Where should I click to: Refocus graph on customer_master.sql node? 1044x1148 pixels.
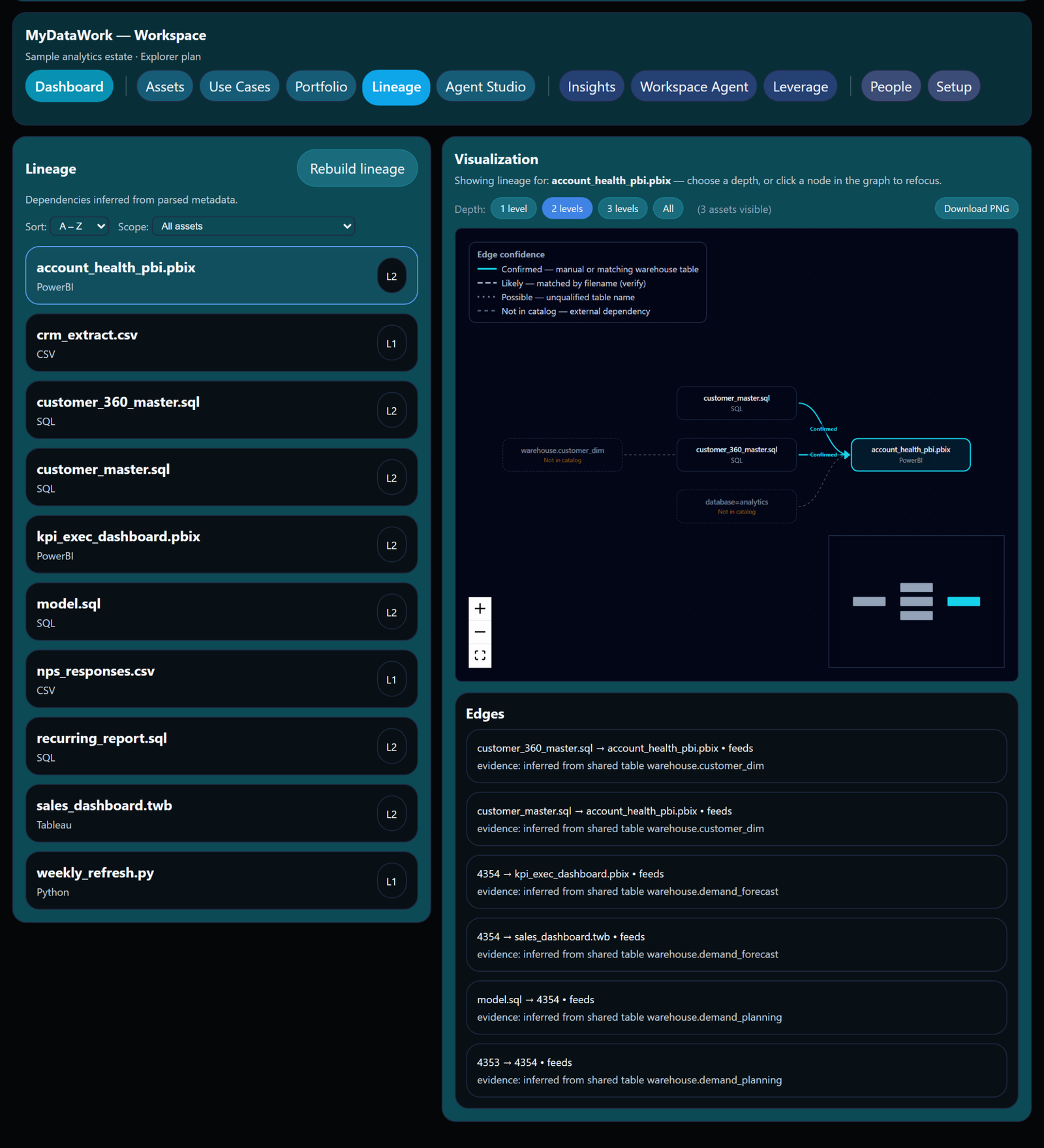736,403
